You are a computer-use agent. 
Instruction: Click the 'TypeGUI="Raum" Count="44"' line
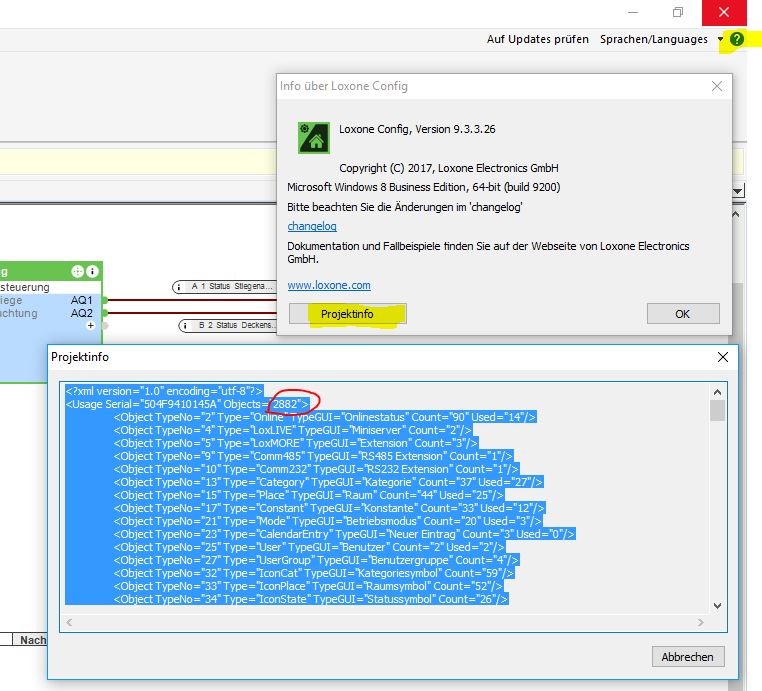(309, 495)
